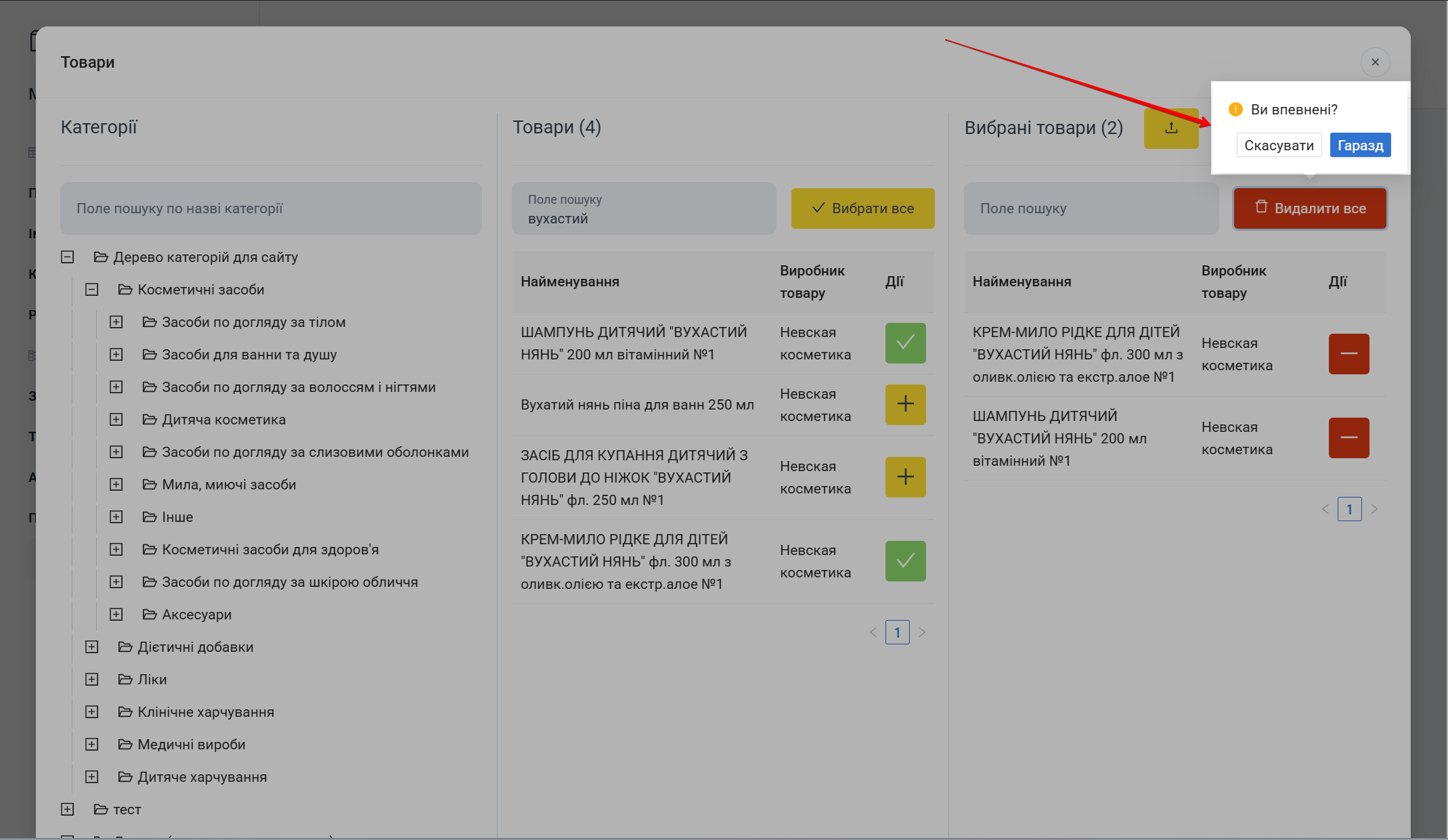Screen dimensions: 1448x840
Task: Add ЗАСІБ ДЛЯ КУПАННЯ ДИТЯЧИЙ product with plus
Action: (x=905, y=477)
